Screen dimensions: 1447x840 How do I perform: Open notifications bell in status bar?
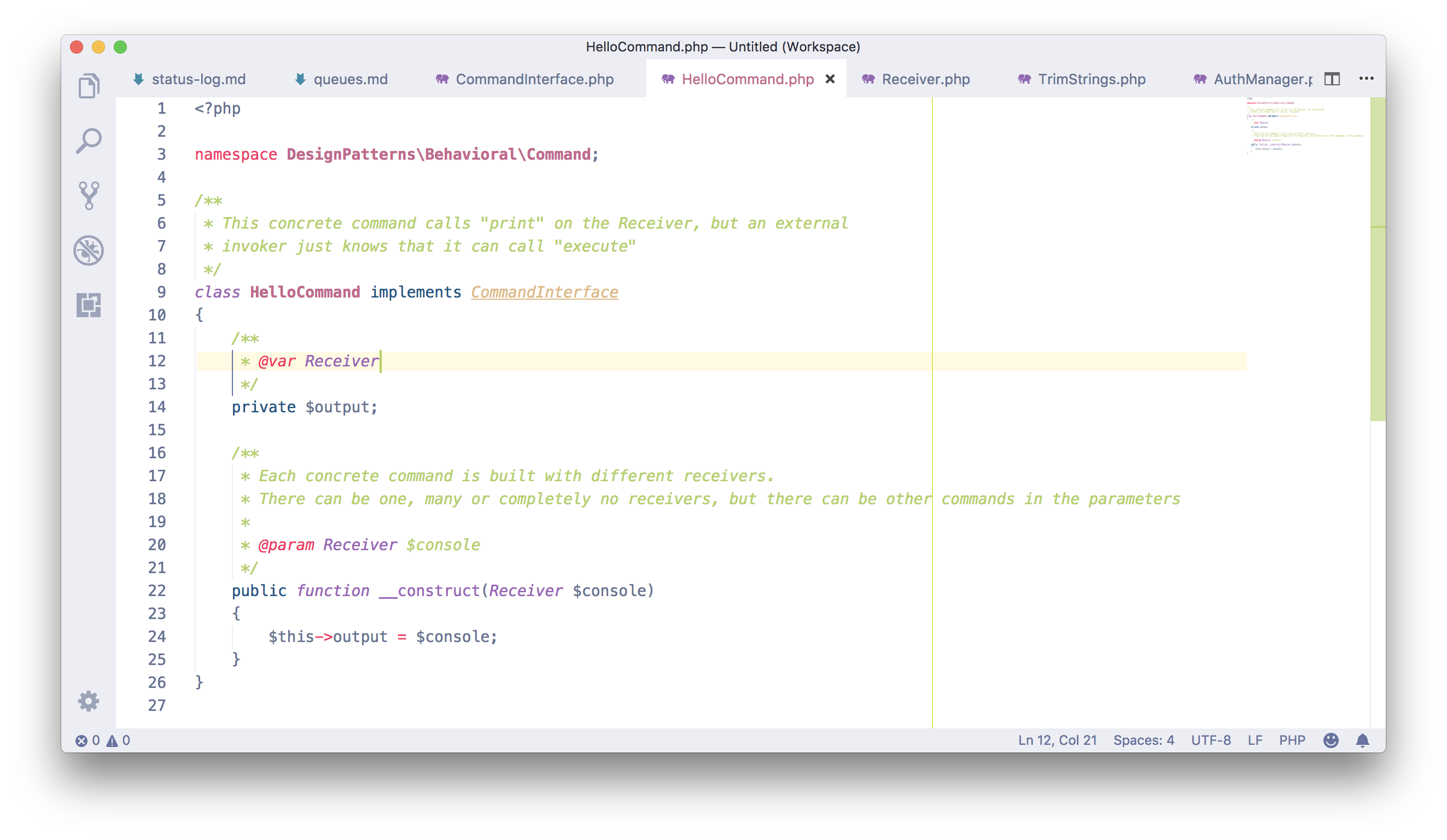(x=1363, y=740)
